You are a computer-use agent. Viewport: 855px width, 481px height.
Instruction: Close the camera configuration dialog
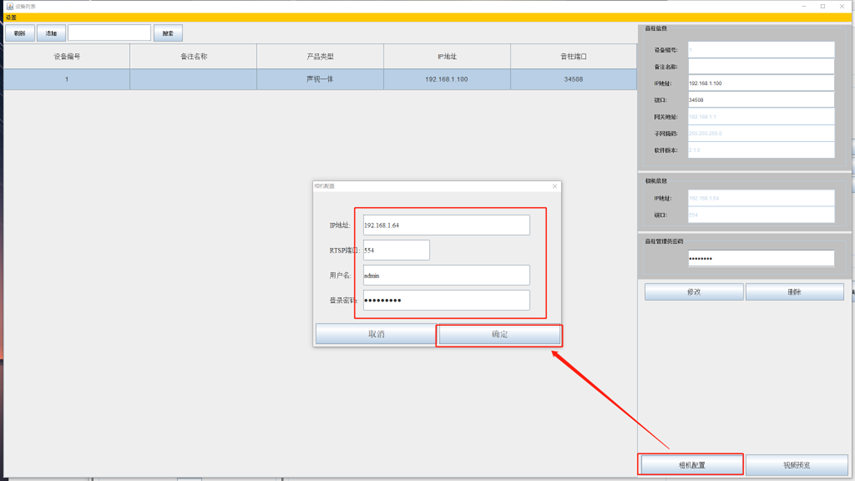pyautogui.click(x=555, y=186)
